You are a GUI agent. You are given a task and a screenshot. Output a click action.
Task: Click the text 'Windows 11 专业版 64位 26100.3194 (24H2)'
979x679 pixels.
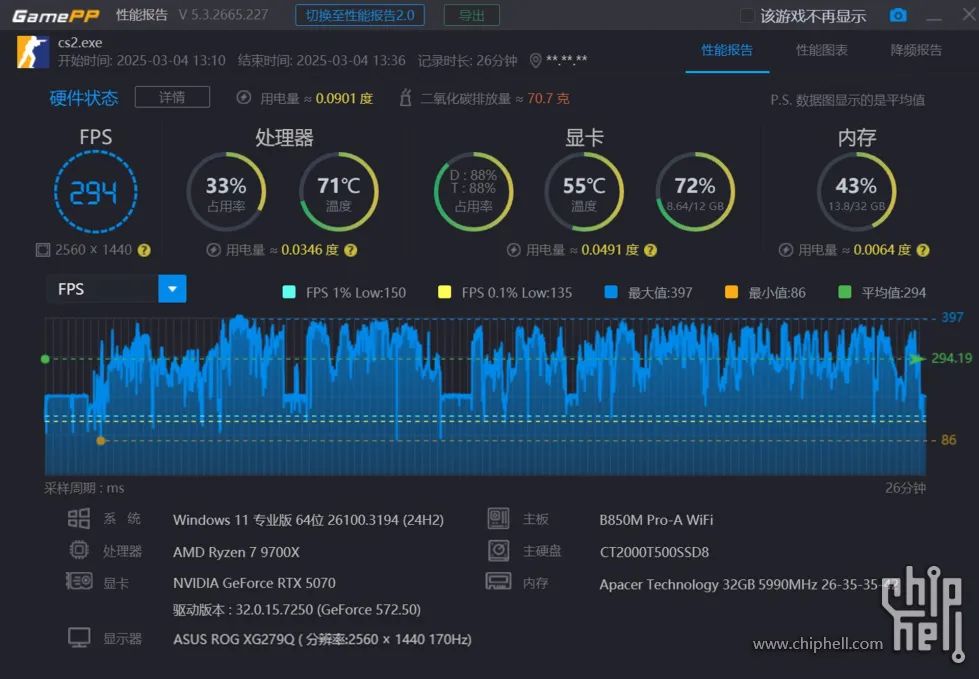(308, 520)
